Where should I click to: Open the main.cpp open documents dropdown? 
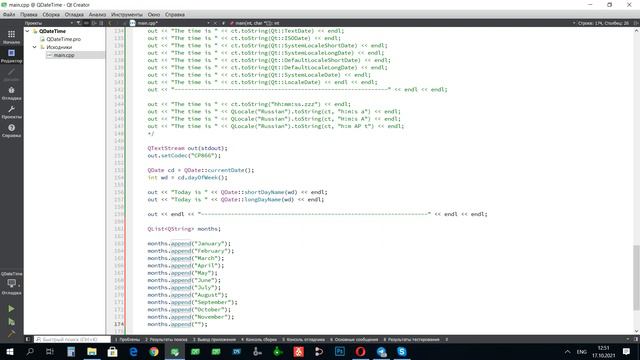pyautogui.click(x=208, y=23)
